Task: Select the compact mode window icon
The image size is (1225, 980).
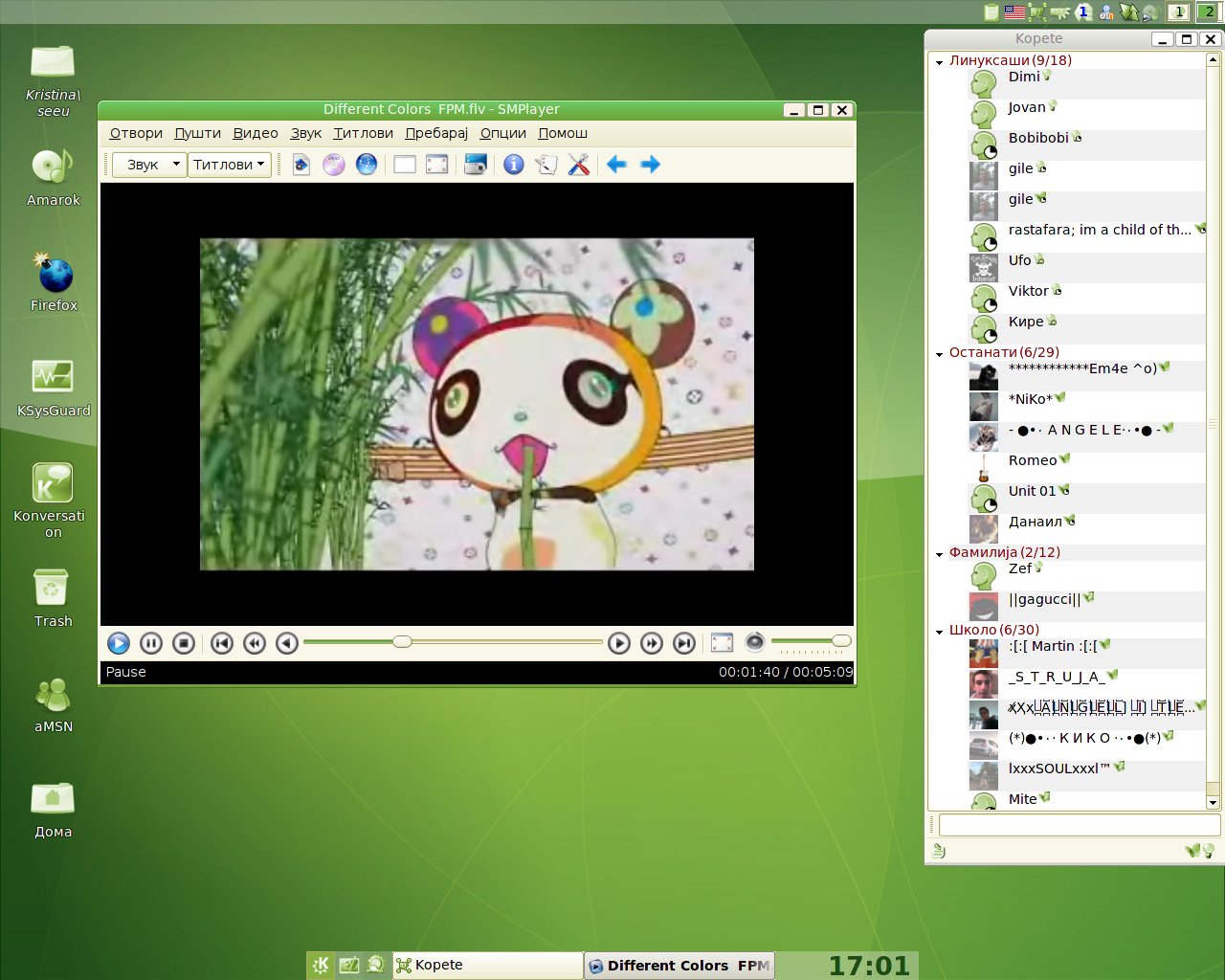Action: tap(405, 165)
